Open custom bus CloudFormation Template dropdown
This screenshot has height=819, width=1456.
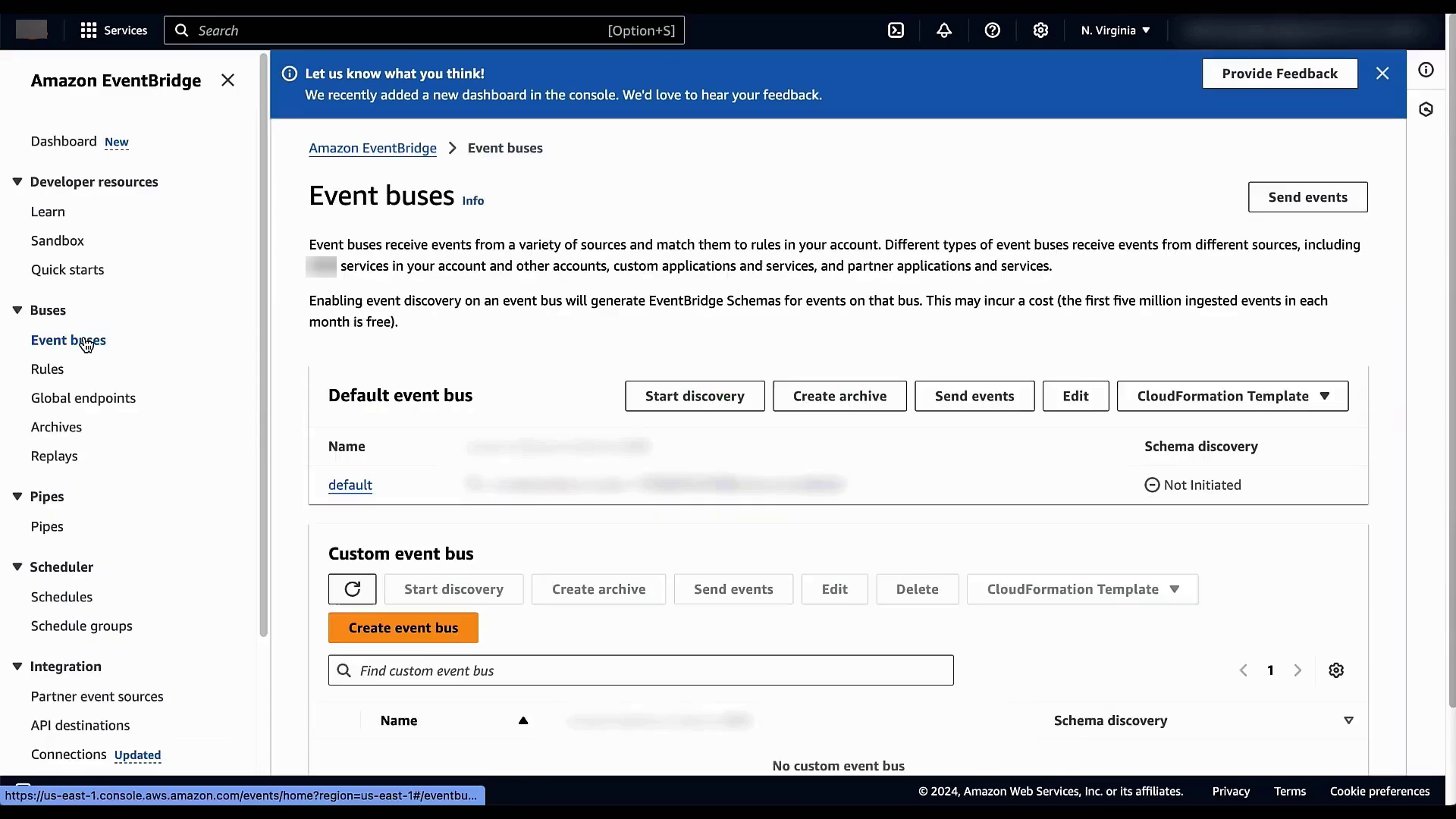pyautogui.click(x=1082, y=589)
